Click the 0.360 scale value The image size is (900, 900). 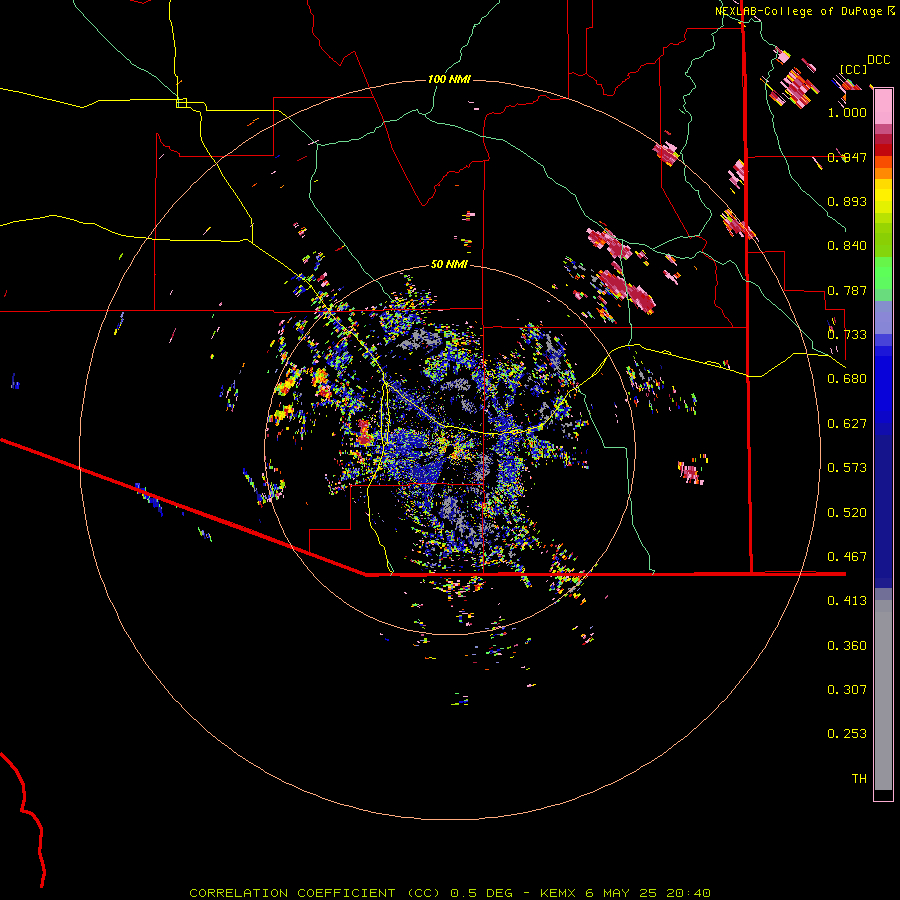click(x=847, y=646)
